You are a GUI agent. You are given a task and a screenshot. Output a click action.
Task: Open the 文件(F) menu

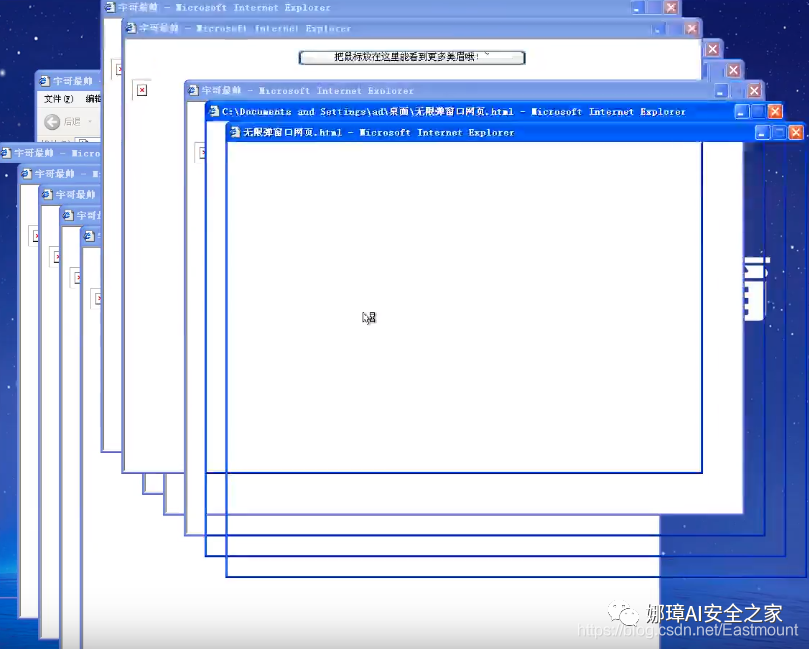58,99
